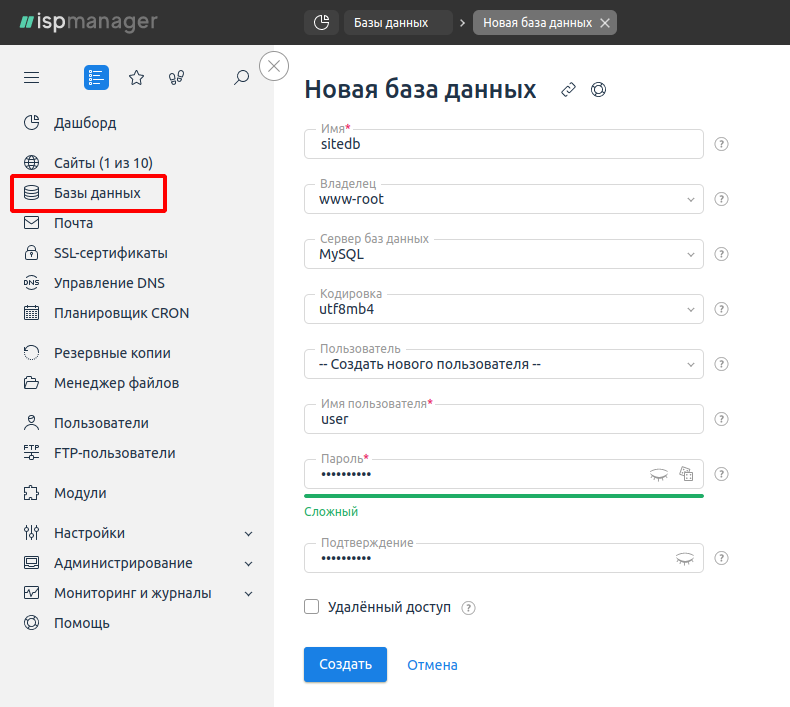
Task: Focus the Имя field with sitedb
Action: (x=504, y=144)
